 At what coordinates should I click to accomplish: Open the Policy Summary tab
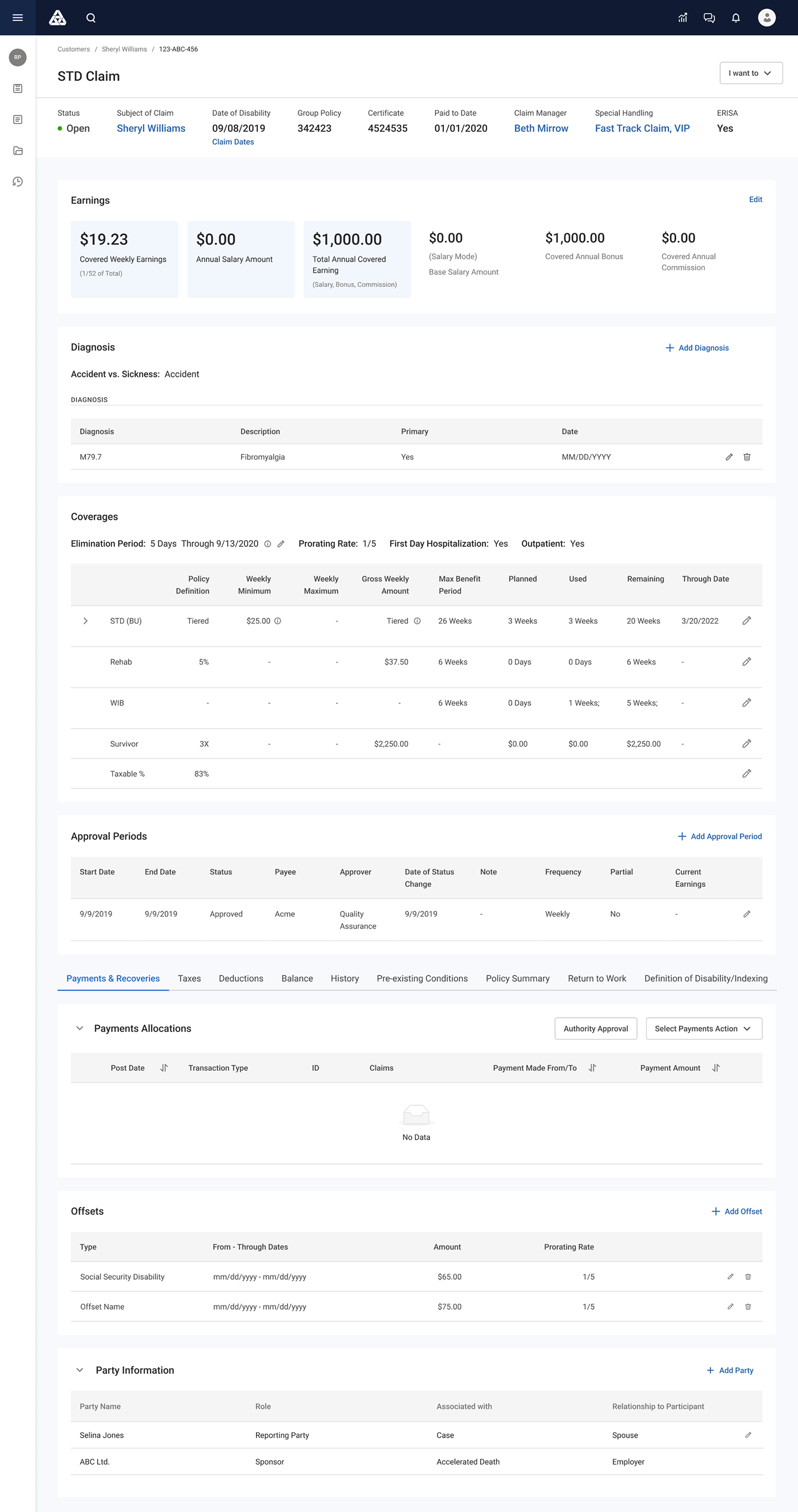click(x=518, y=978)
